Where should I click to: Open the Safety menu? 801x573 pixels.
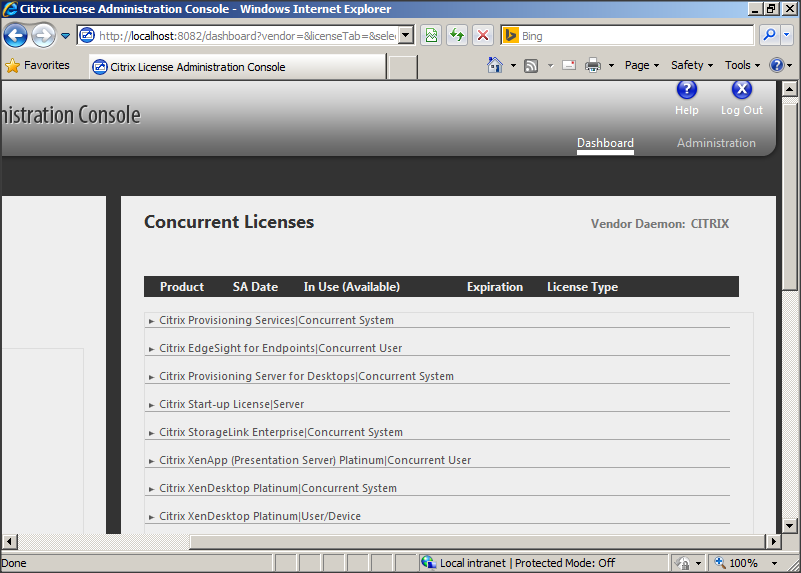[x=691, y=65]
